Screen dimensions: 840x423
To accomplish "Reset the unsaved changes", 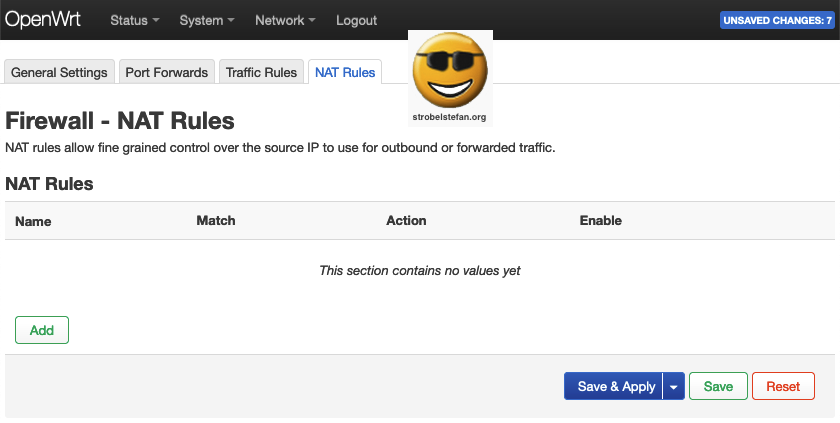I will (784, 387).
